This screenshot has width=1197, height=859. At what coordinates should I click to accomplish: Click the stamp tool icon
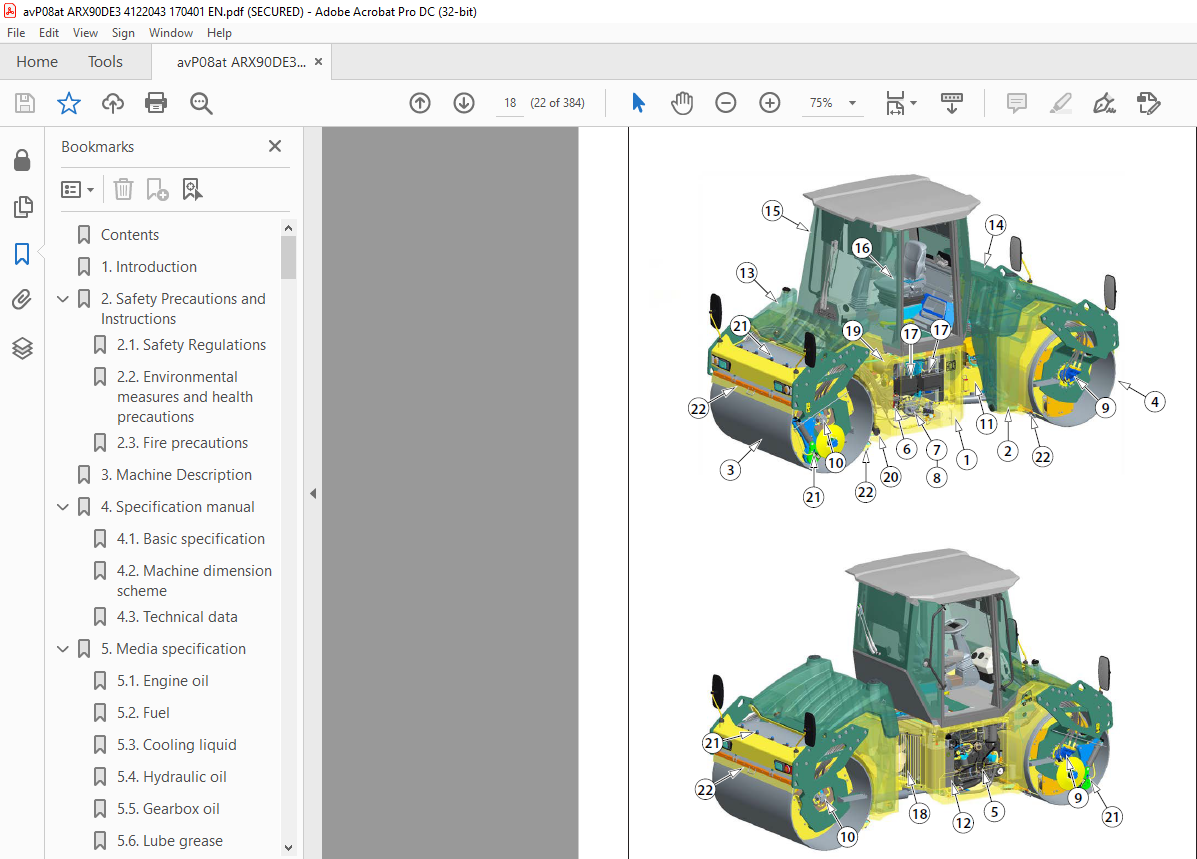1149,103
